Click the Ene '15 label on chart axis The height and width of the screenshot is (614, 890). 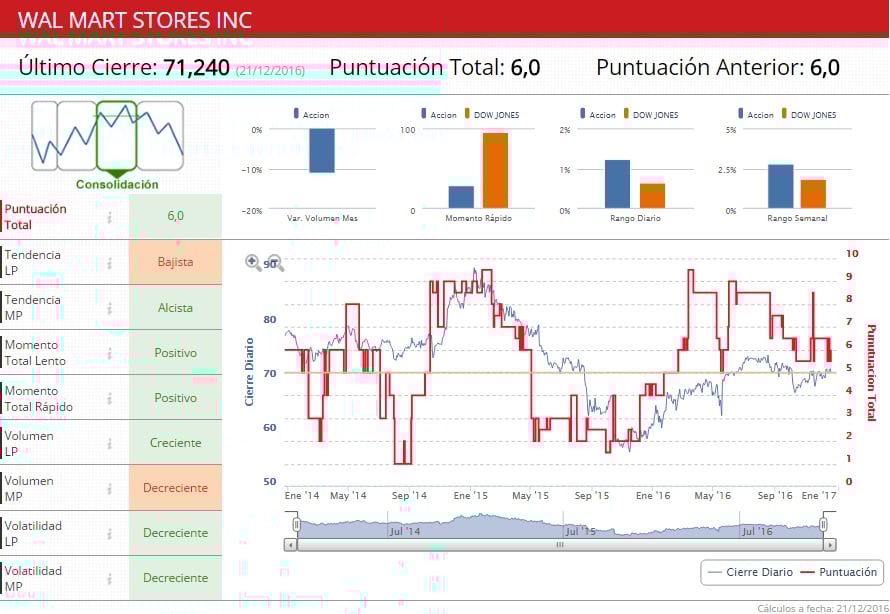tap(471, 495)
